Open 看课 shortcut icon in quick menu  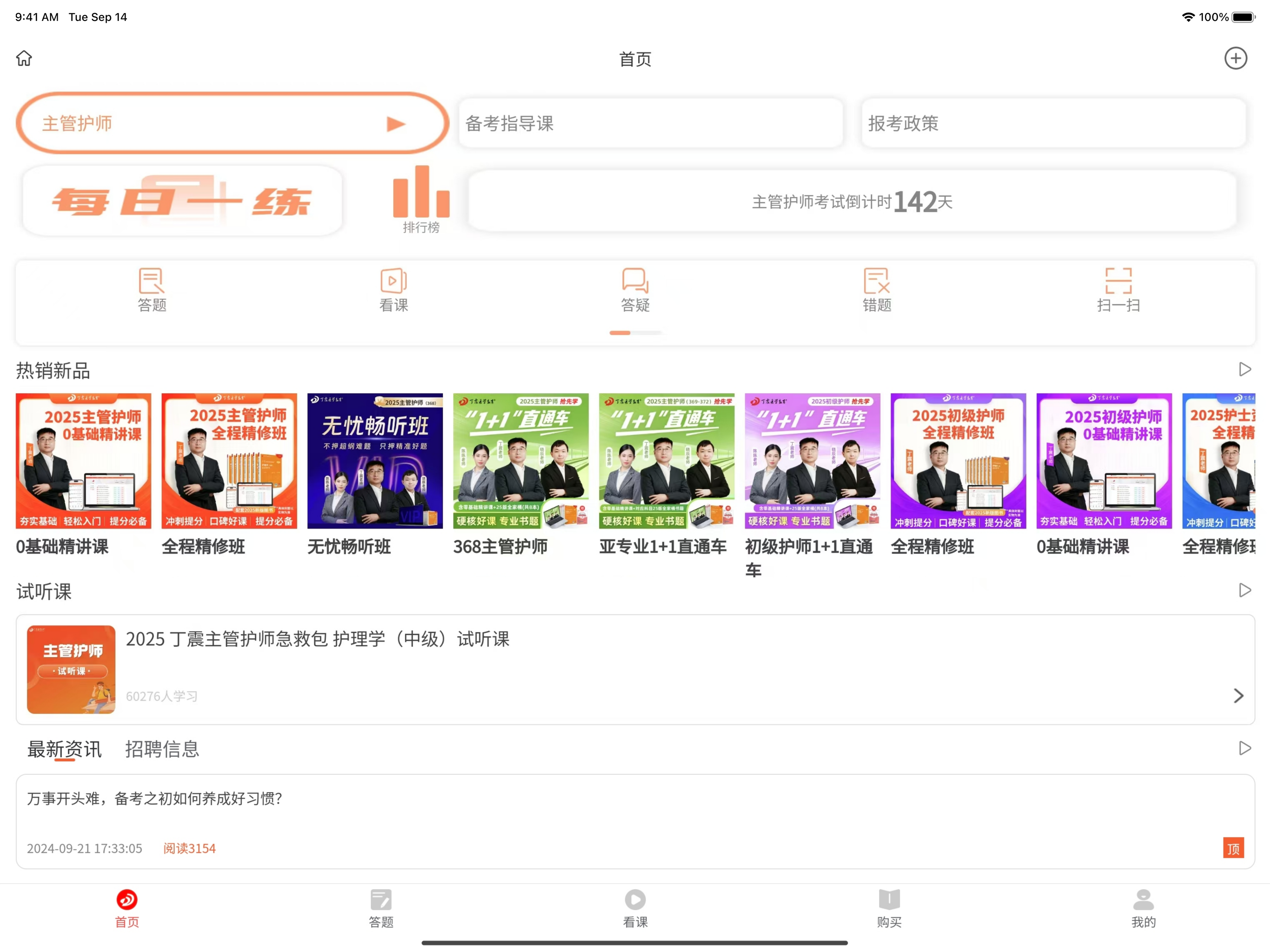point(394,290)
